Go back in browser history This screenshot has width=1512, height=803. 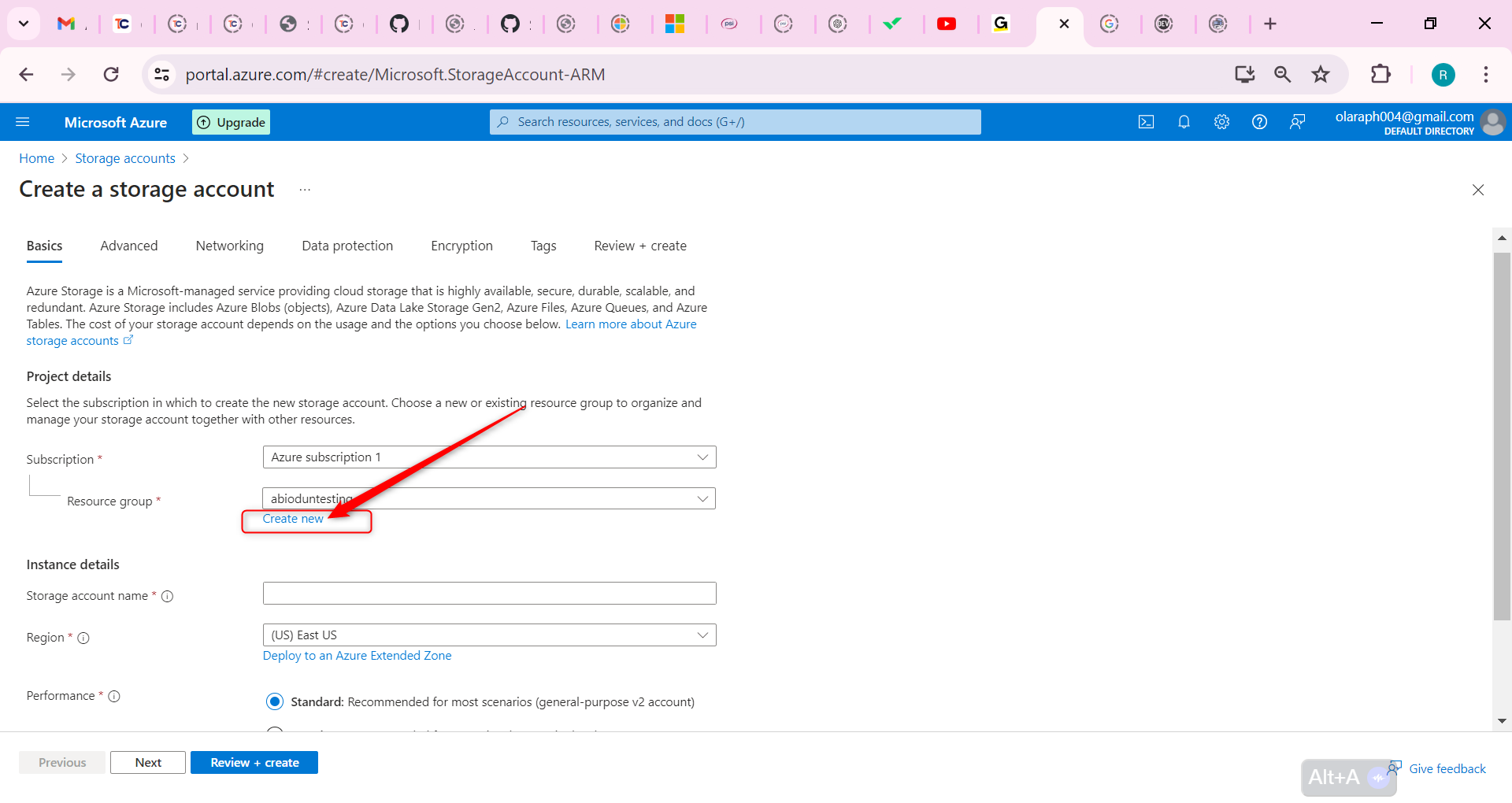26,75
